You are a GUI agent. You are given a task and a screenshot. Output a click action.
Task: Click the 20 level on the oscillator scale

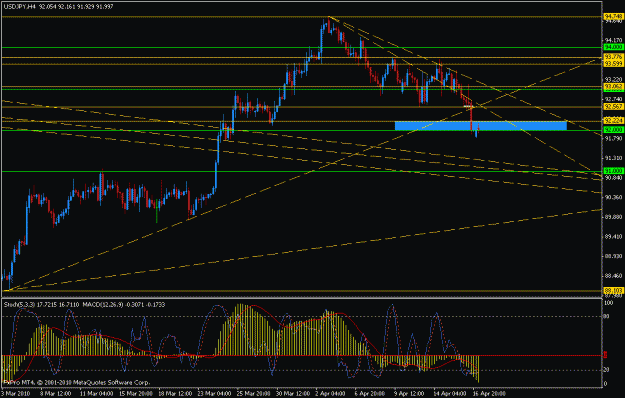tap(607, 370)
